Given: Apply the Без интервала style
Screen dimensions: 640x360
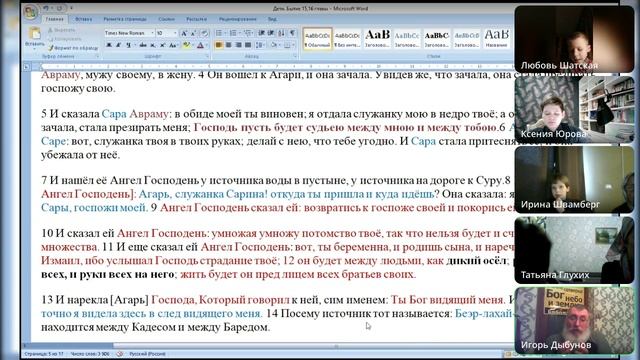Looking at the screenshot, I should pyautogui.click(x=347, y=39).
